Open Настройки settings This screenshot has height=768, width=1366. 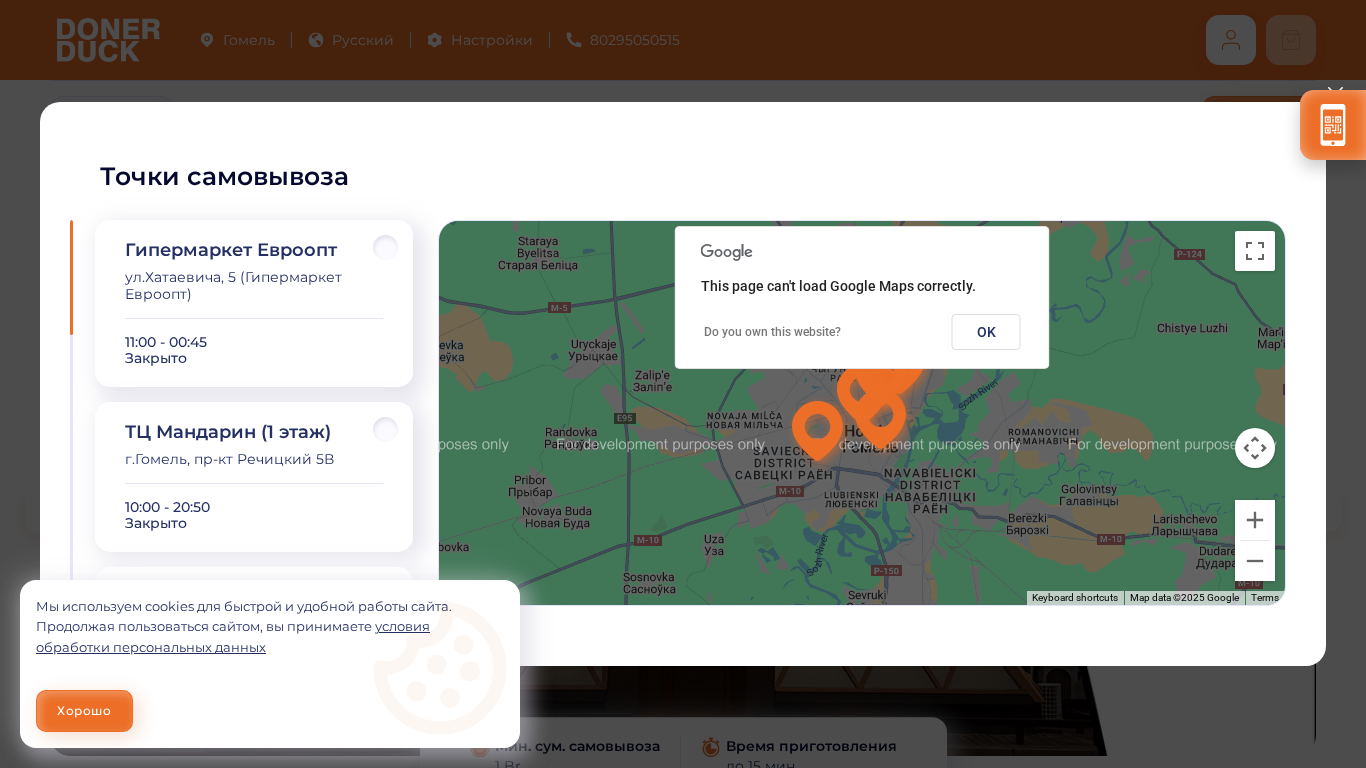[x=480, y=40]
